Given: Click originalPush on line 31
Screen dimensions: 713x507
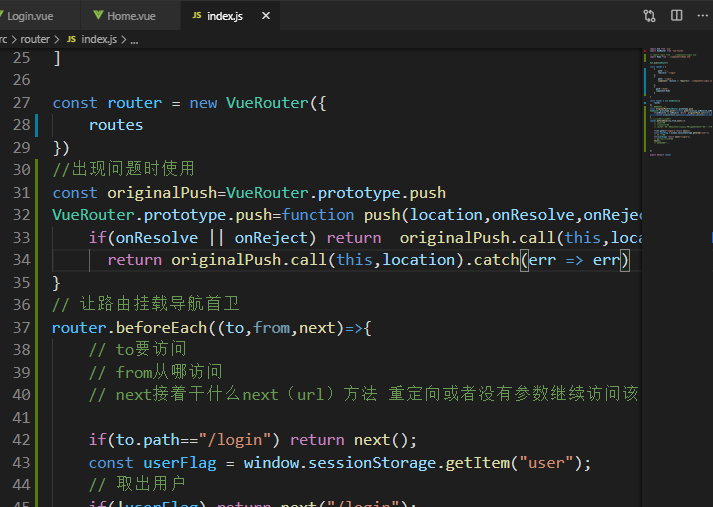Looking at the screenshot, I should [162, 193].
